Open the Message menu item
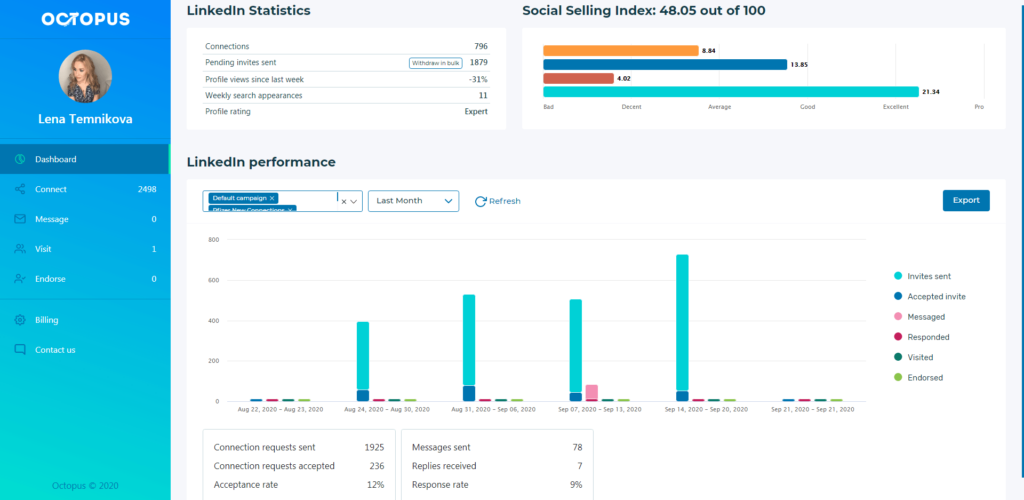 pyautogui.click(x=50, y=219)
